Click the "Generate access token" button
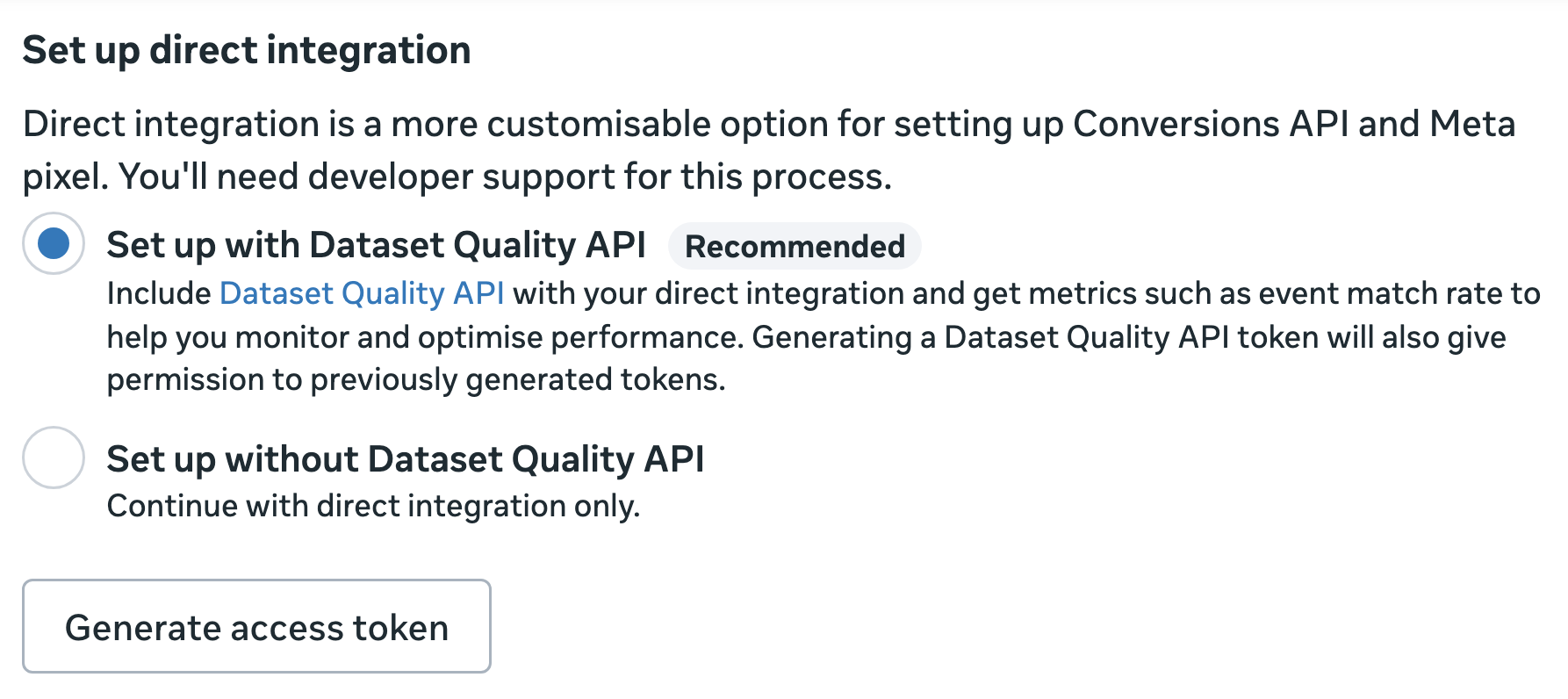The image size is (1568, 699). (256, 627)
